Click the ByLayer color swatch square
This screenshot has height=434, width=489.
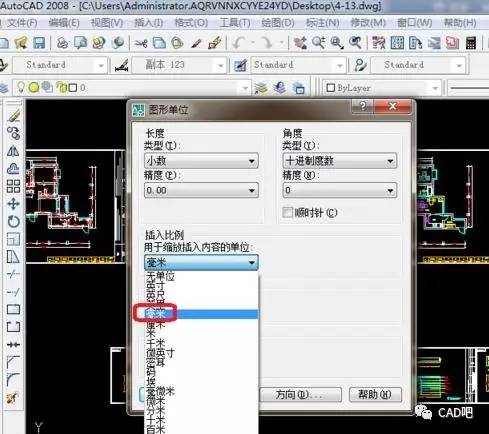click(x=330, y=88)
